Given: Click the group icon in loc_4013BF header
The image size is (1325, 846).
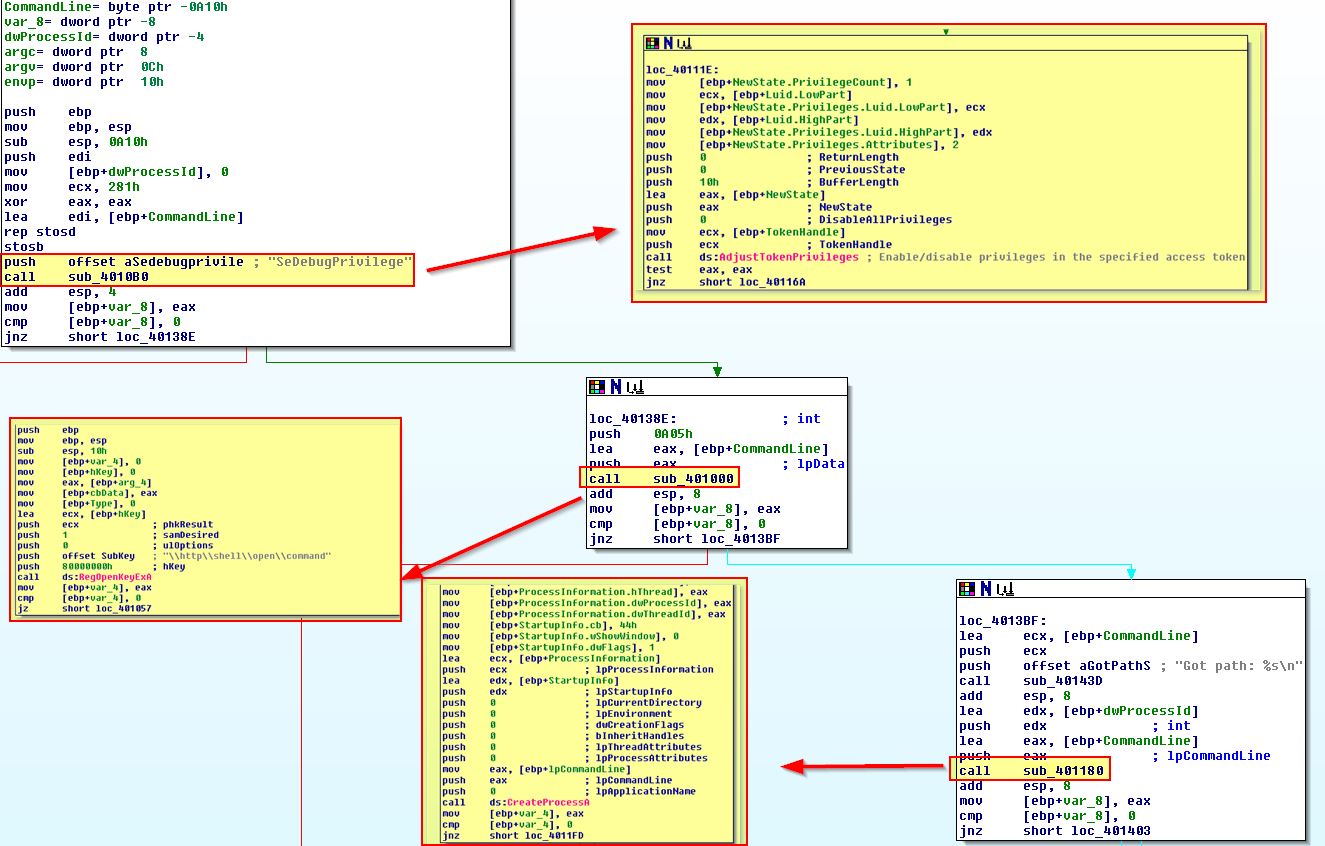Looking at the screenshot, I should [1004, 589].
